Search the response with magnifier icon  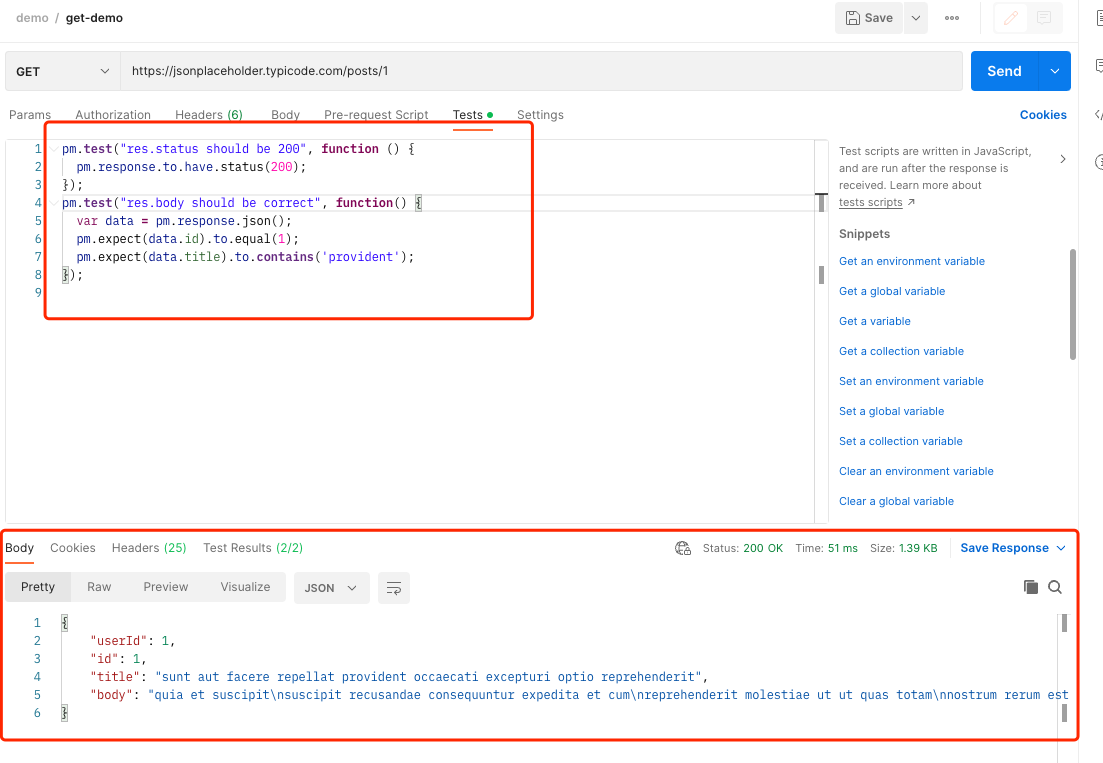click(1054, 587)
